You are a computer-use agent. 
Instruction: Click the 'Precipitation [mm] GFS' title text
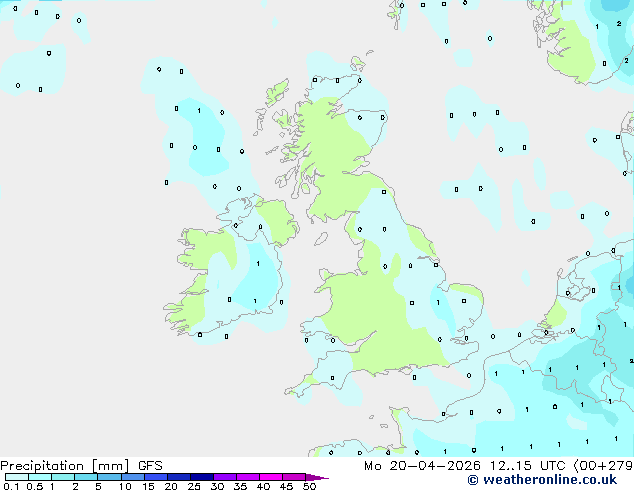click(x=81, y=466)
